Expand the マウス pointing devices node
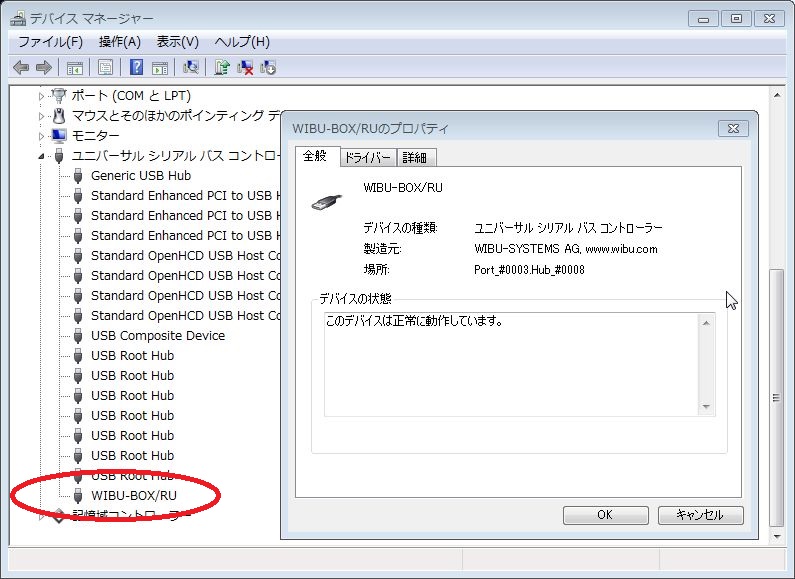The width and height of the screenshot is (795, 579). (x=42, y=116)
